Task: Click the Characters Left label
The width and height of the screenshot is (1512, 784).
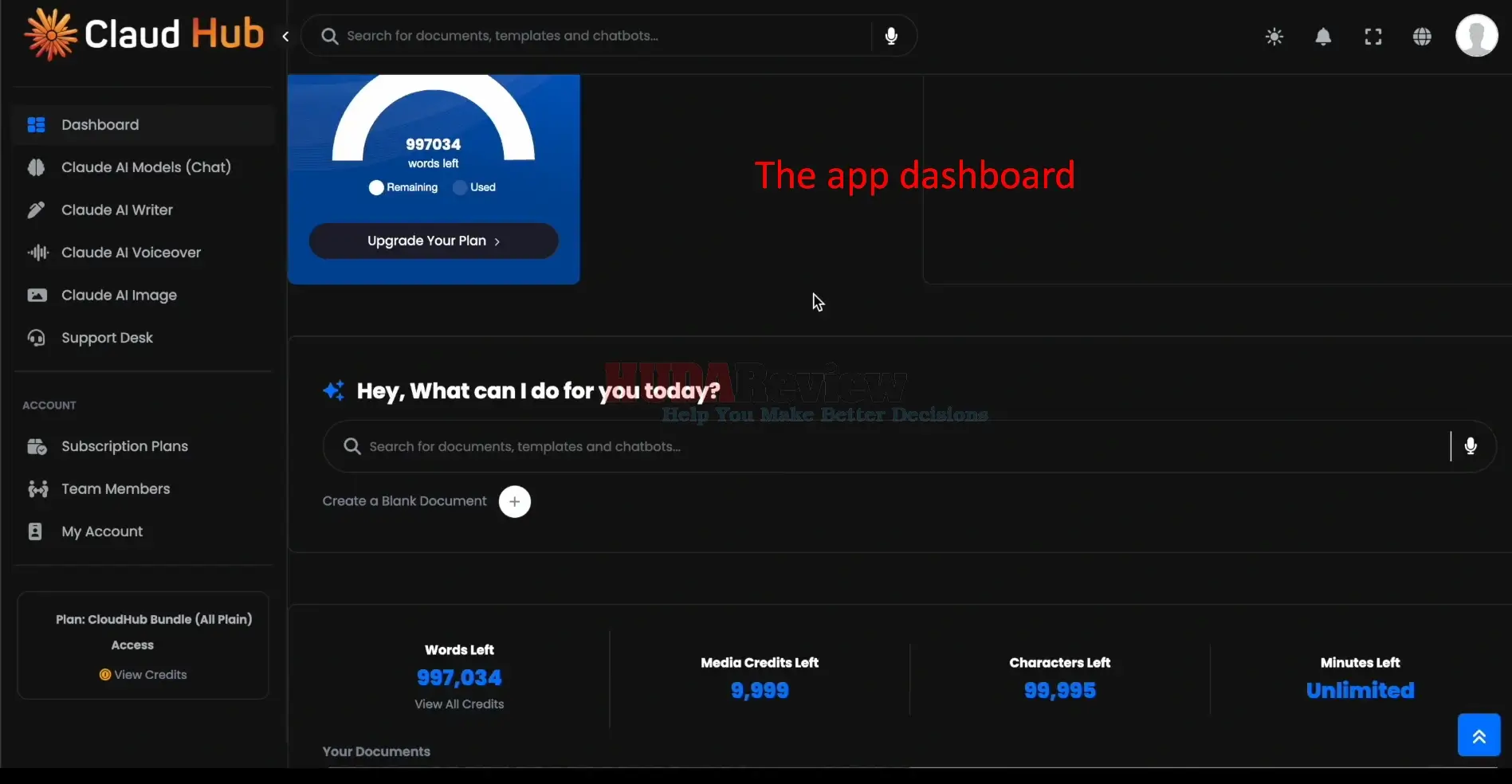Action: [1060, 663]
